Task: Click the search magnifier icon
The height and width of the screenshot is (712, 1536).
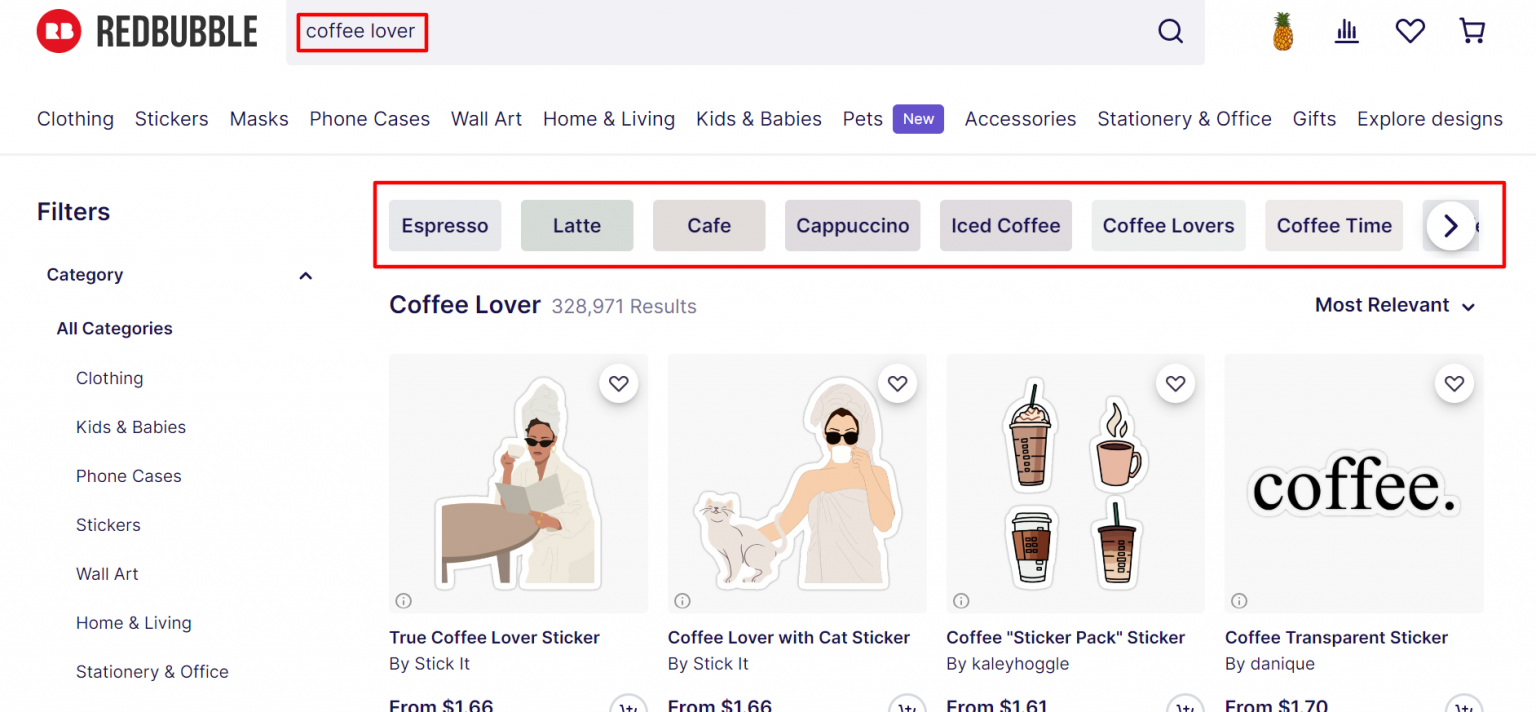Action: [1170, 31]
